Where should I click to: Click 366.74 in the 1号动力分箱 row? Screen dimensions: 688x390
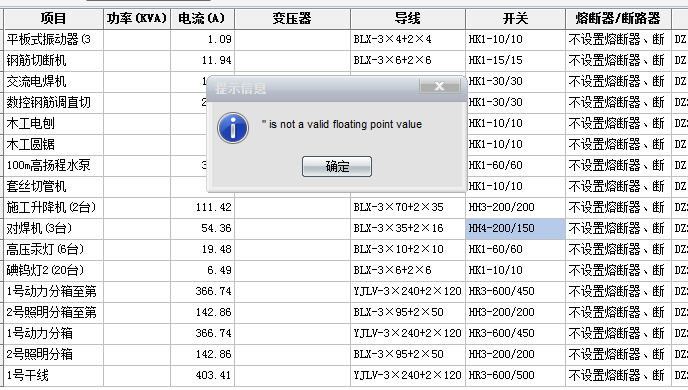[x=202, y=334]
